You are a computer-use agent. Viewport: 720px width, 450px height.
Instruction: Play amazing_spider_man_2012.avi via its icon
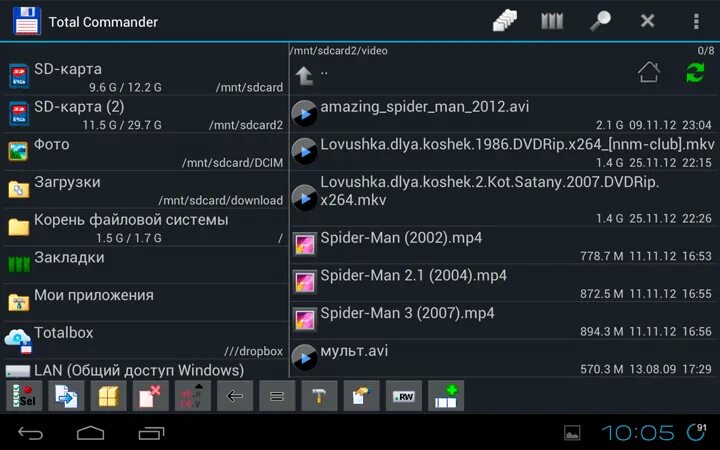tap(304, 114)
